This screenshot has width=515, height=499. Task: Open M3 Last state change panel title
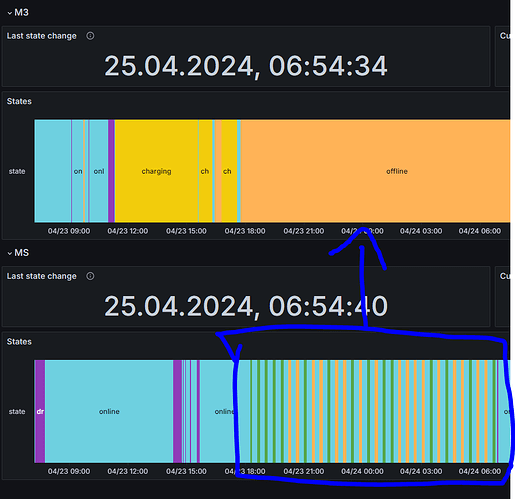tap(42, 36)
